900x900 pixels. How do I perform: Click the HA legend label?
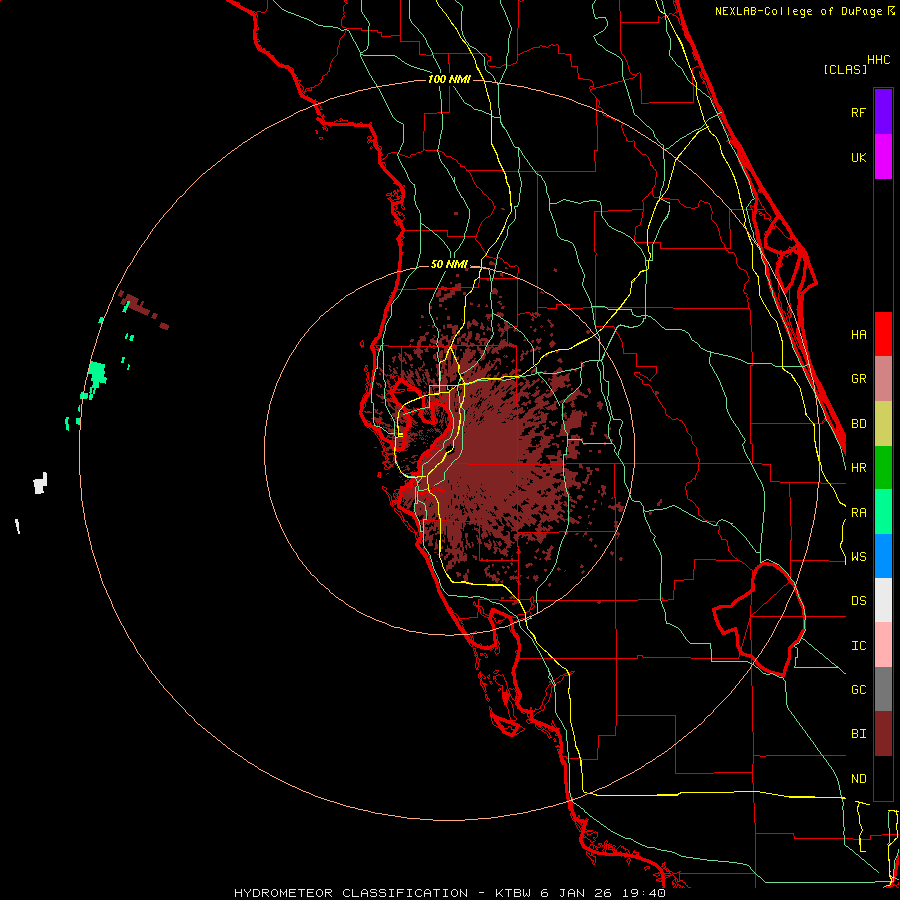pyautogui.click(x=858, y=335)
